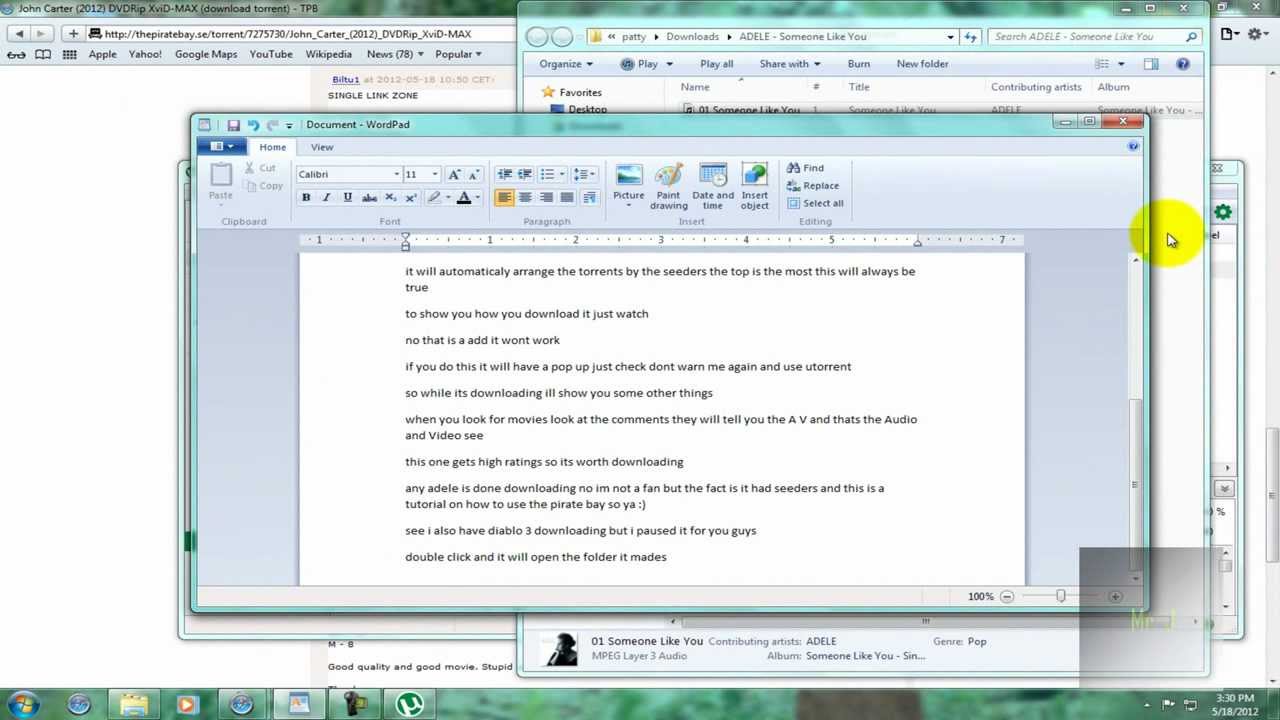This screenshot has height=720, width=1280.
Task: Open the Popular bookmarks dropdown in Safari
Action: click(458, 54)
